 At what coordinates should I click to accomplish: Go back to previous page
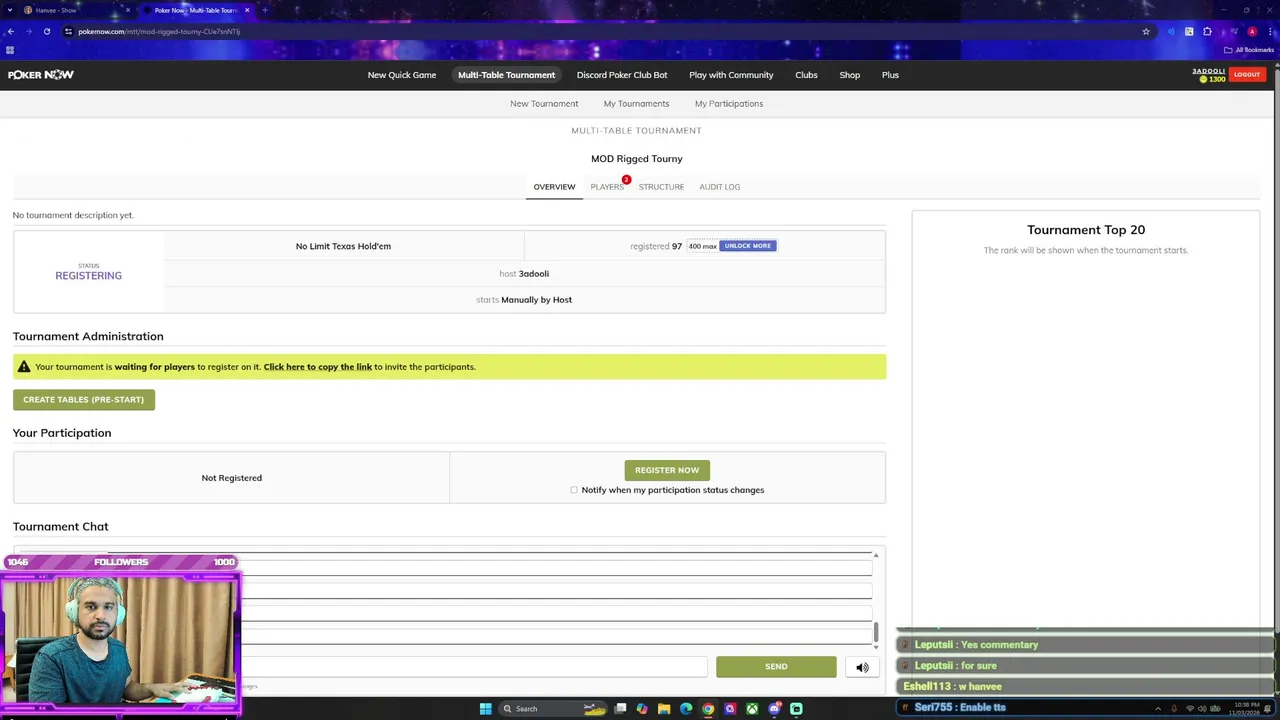[10, 31]
